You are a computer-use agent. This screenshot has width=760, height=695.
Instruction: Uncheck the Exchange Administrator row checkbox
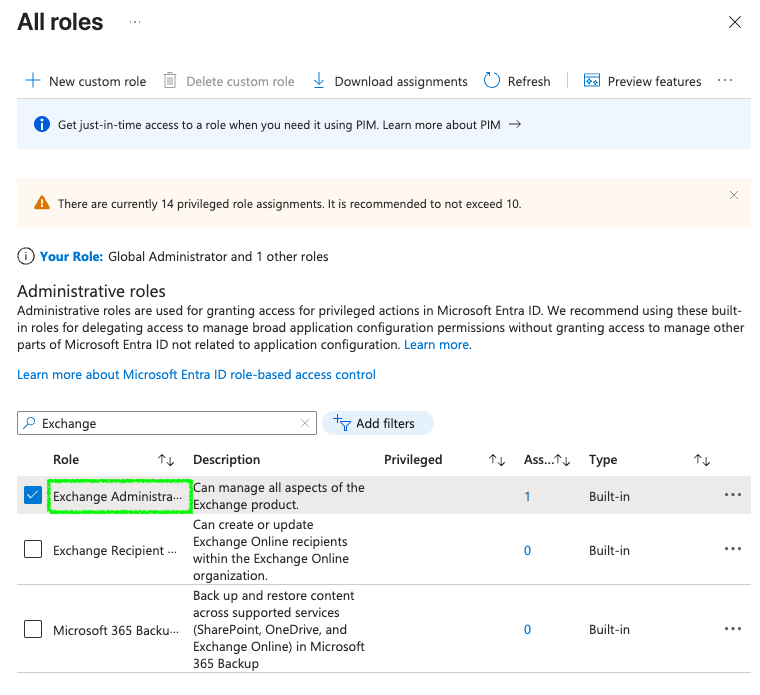click(x=33, y=495)
